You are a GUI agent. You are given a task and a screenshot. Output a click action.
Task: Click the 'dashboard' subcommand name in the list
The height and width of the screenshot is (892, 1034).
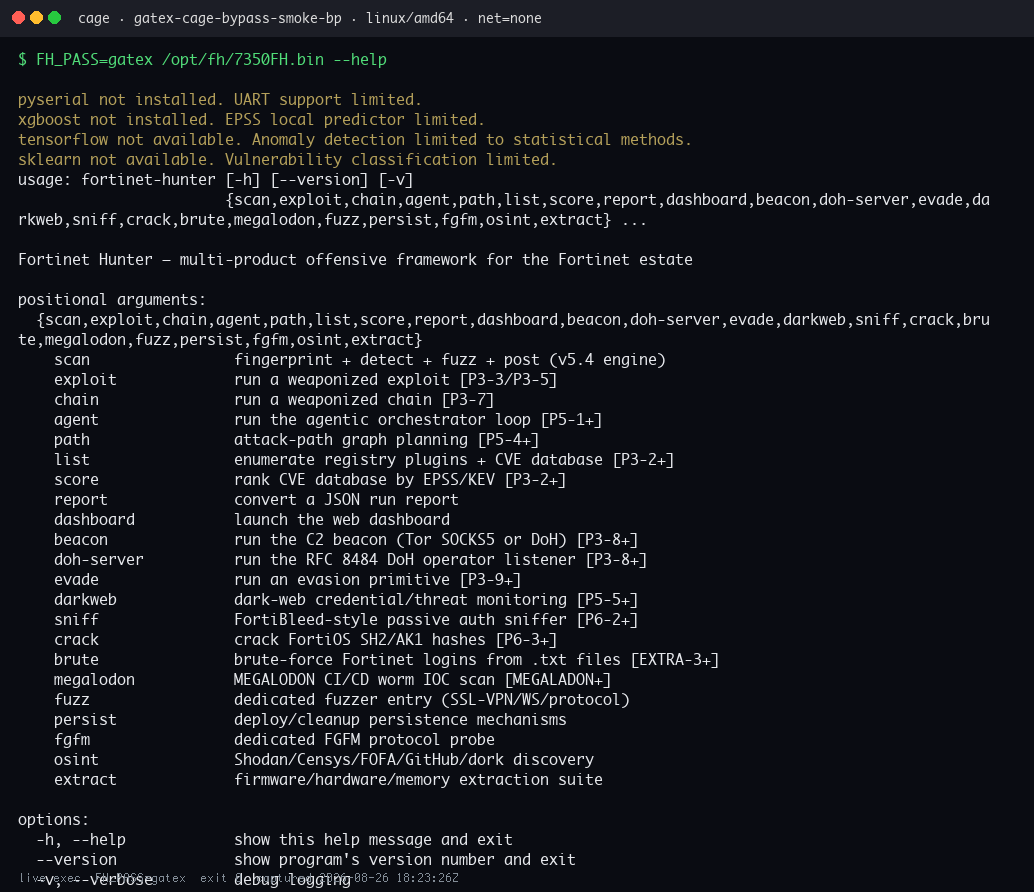94,520
